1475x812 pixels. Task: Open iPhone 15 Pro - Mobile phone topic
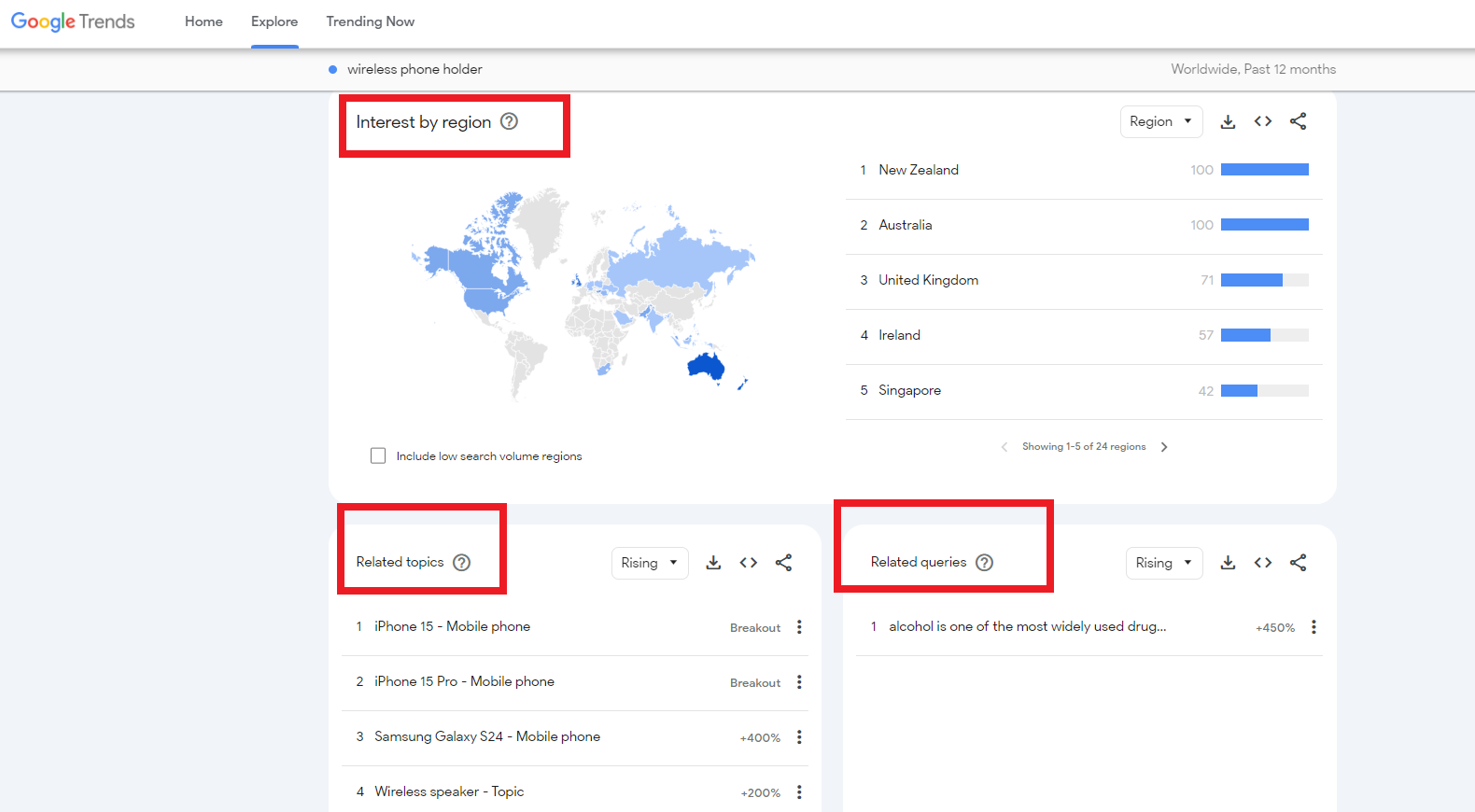pos(464,681)
